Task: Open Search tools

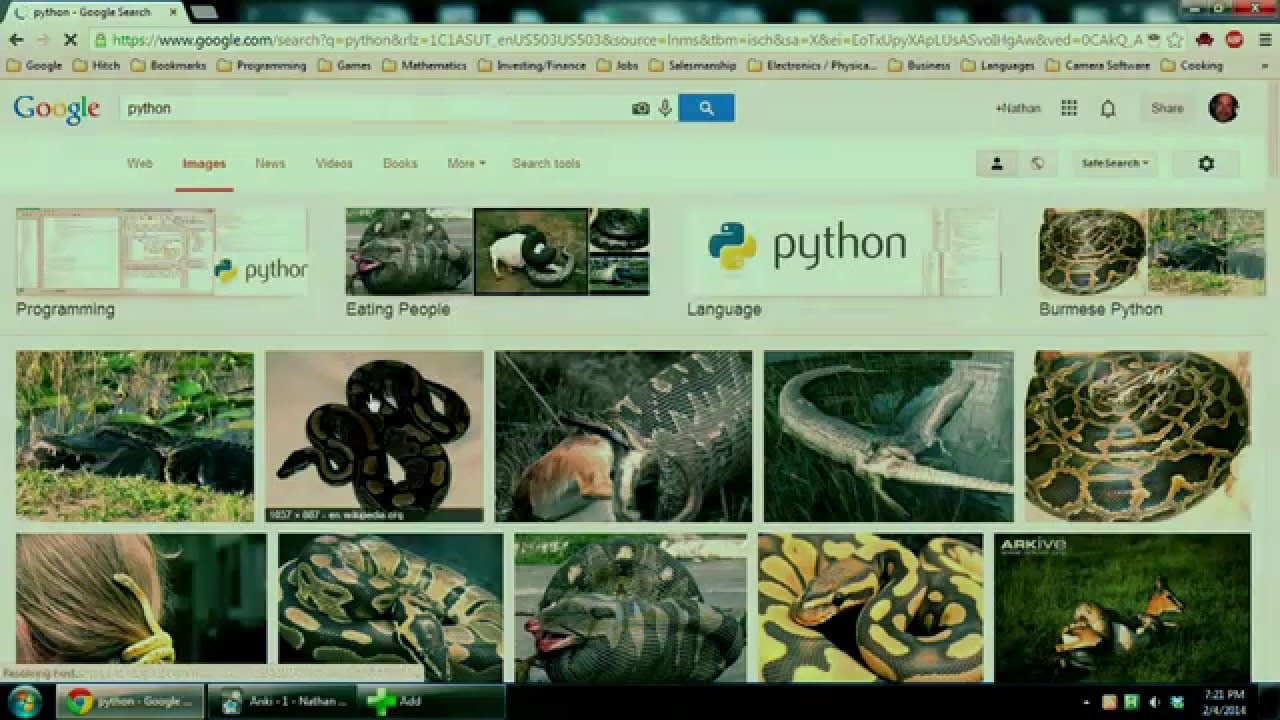Action: pos(546,163)
